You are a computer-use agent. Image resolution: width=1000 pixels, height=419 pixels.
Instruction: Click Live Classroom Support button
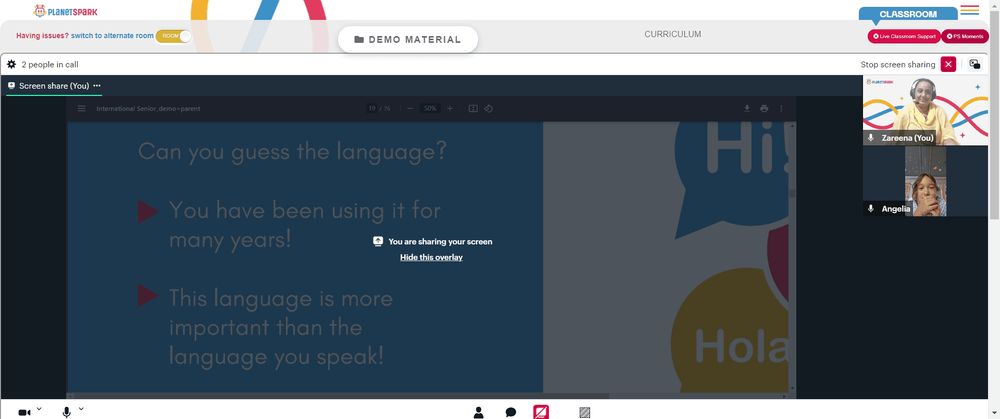click(x=904, y=36)
